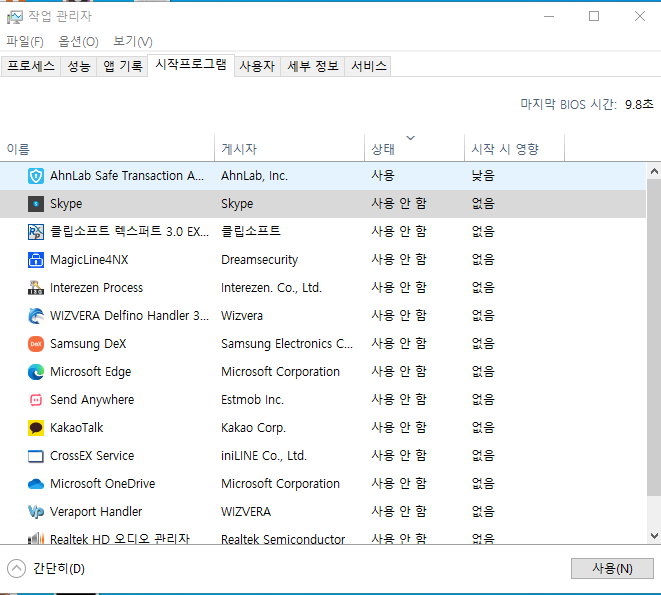
Task: Click the Interezen Process icon
Action: 36,288
